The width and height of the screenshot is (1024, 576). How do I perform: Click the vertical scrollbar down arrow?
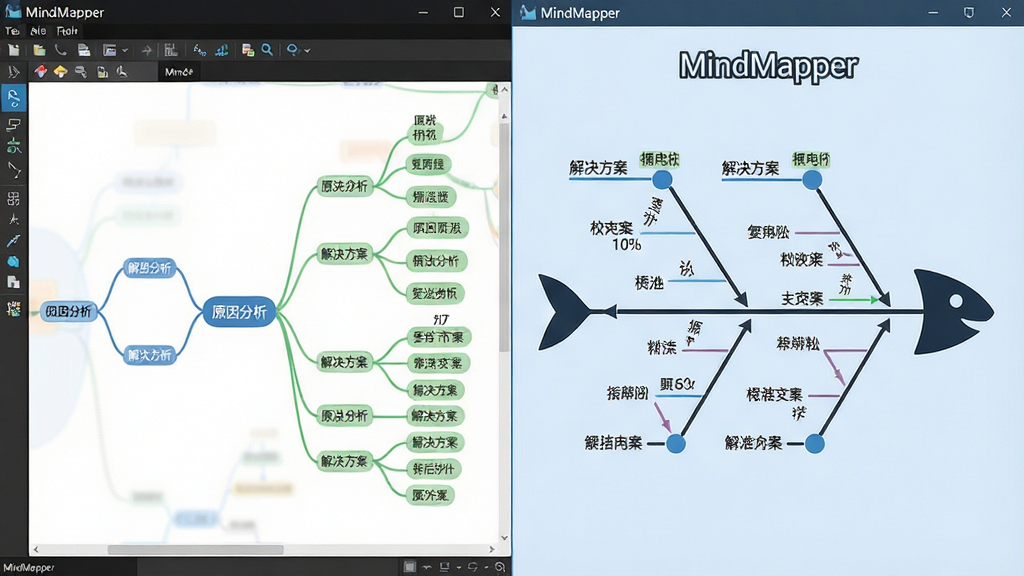504,538
